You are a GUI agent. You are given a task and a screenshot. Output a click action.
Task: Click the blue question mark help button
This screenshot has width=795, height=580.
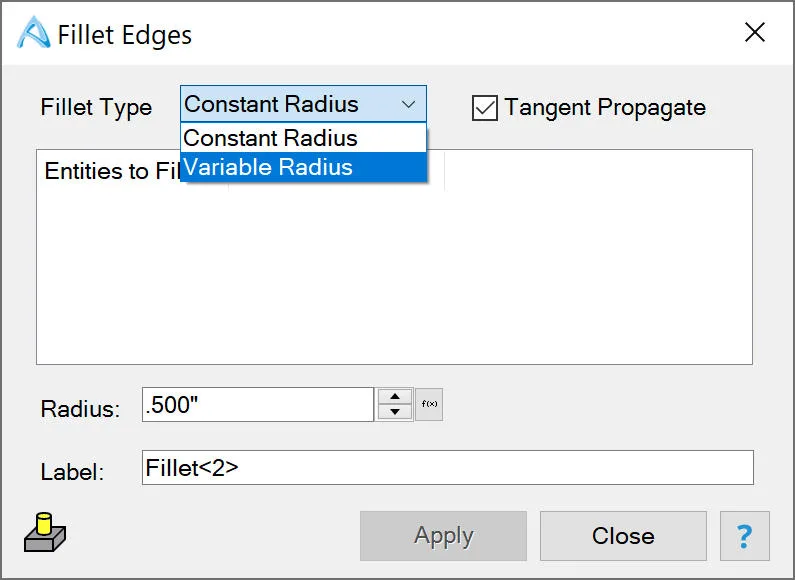744,536
